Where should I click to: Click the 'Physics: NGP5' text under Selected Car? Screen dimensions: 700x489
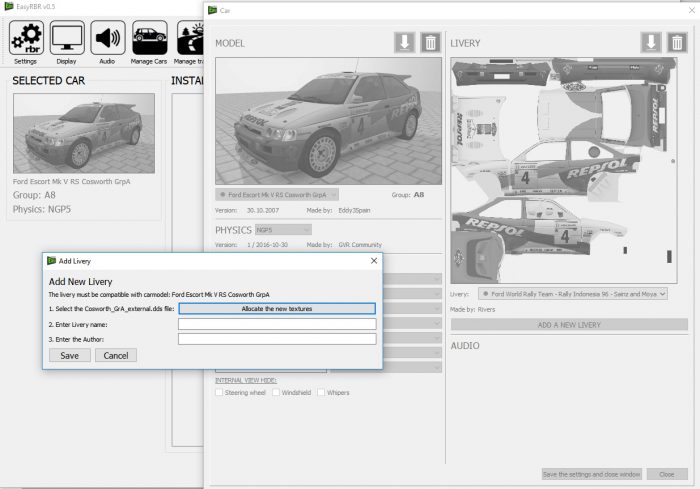pyautogui.click(x=42, y=209)
